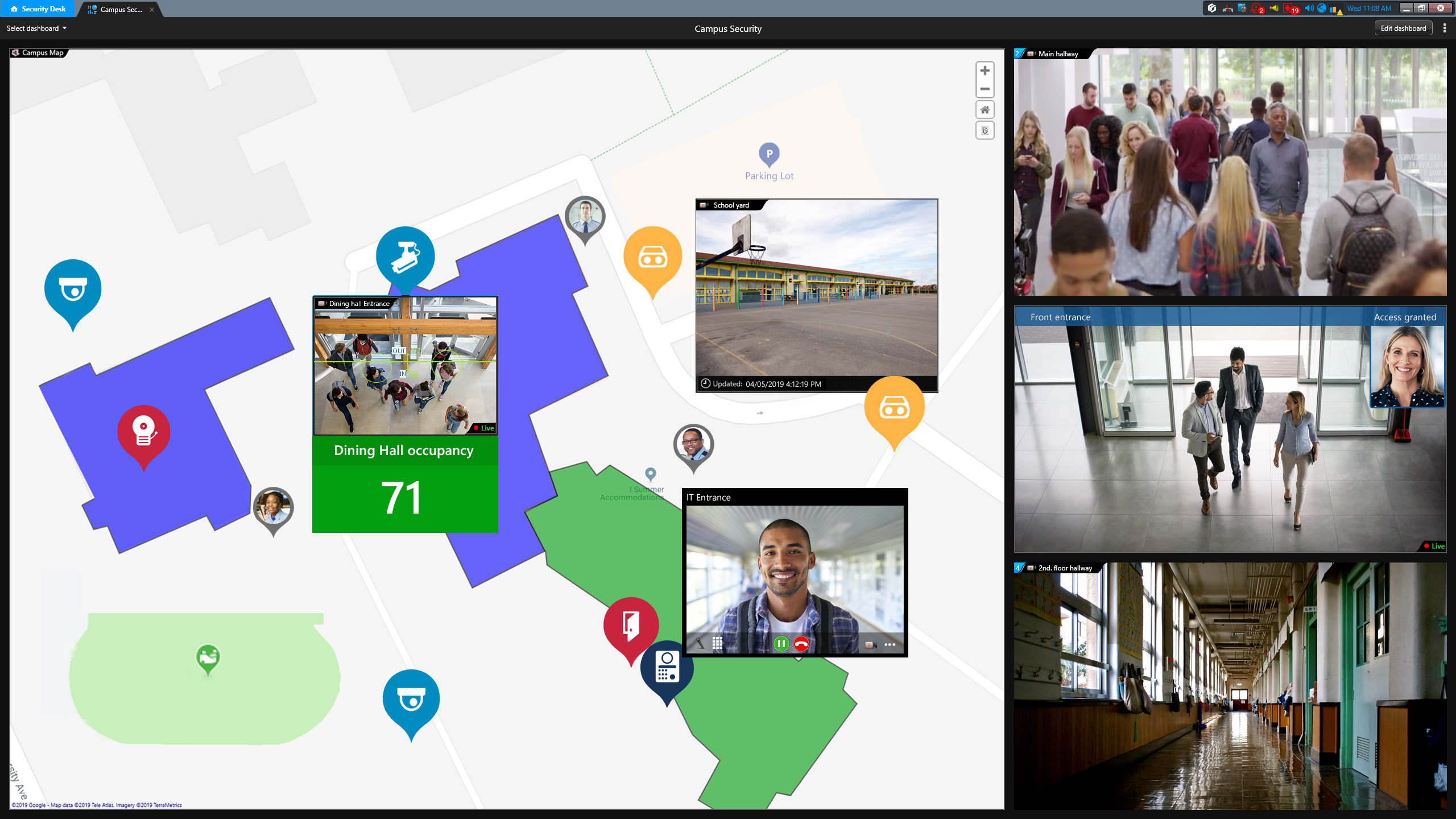
Task: Click the home/reset view icon on map controls
Action: [x=985, y=109]
